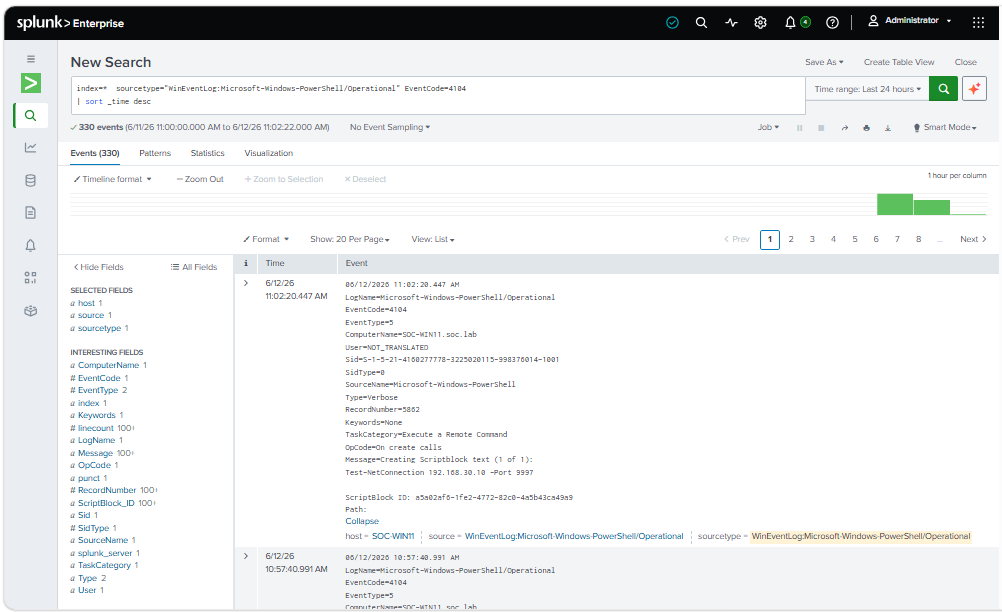Select the Events (330) tab
The image size is (1002, 612).
pyautogui.click(x=95, y=153)
